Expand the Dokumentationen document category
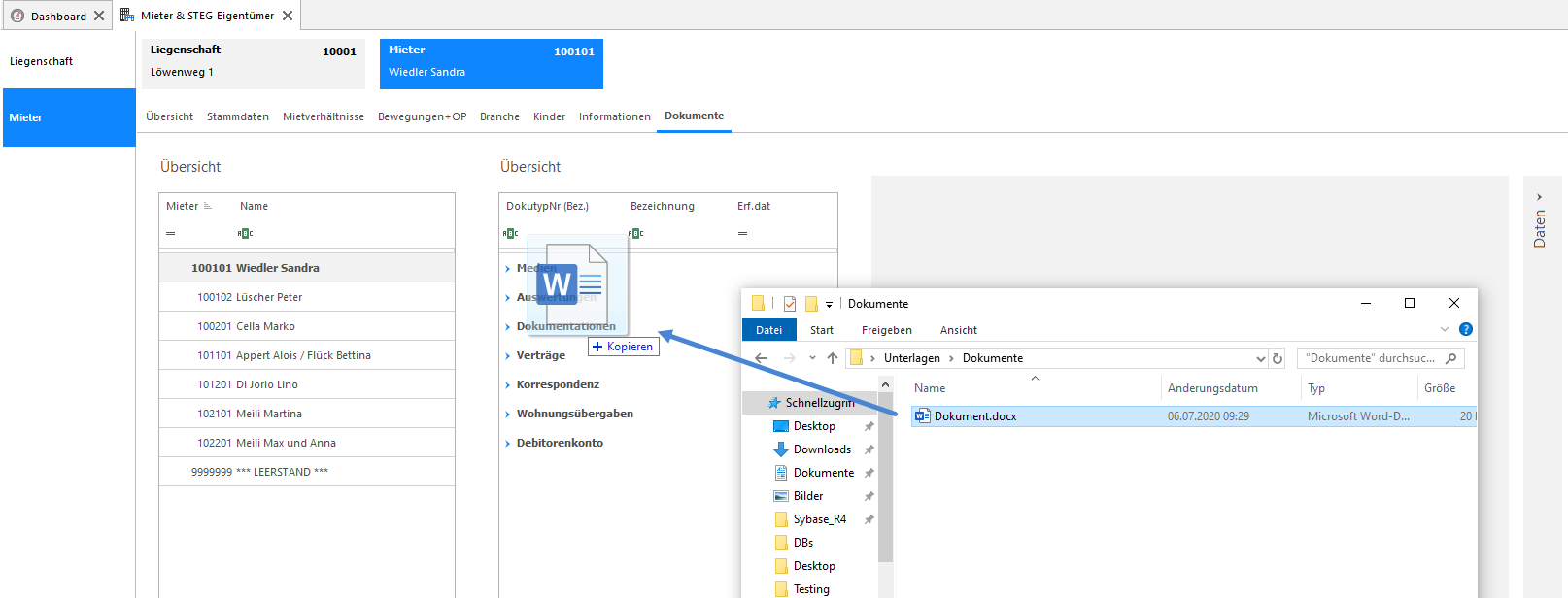The image size is (1568, 598). point(508,327)
